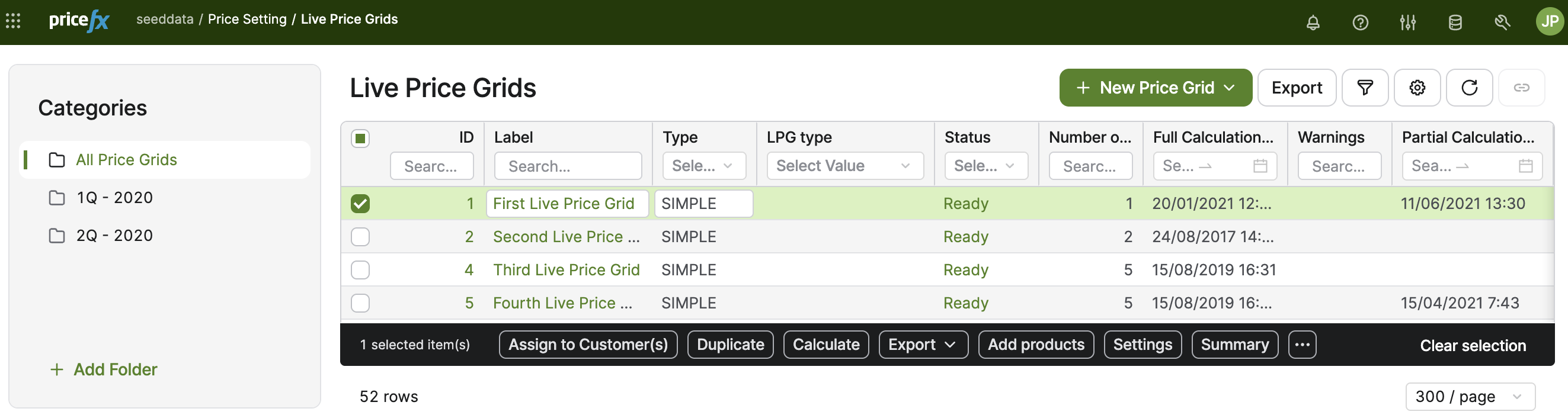
Task: Duplicate the selected price grid
Action: coord(730,345)
